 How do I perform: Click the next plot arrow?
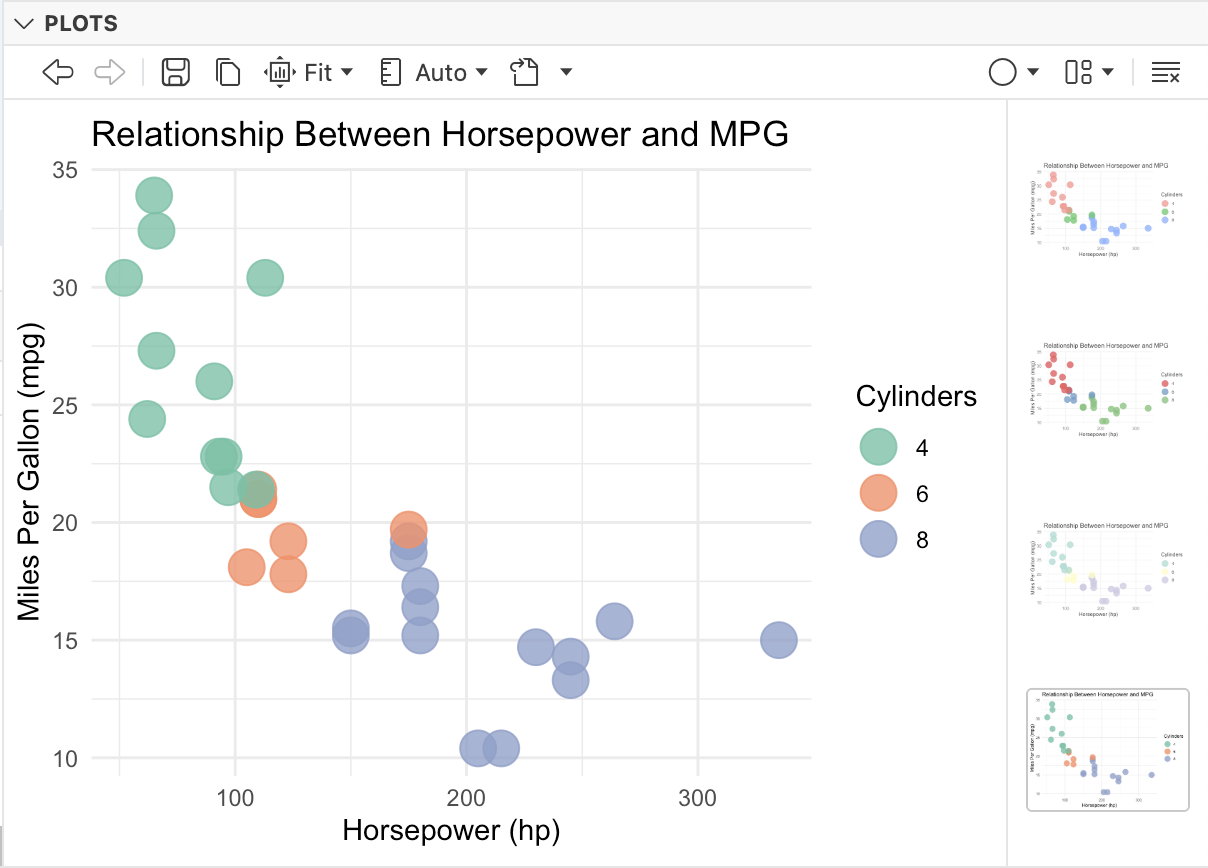(109, 72)
